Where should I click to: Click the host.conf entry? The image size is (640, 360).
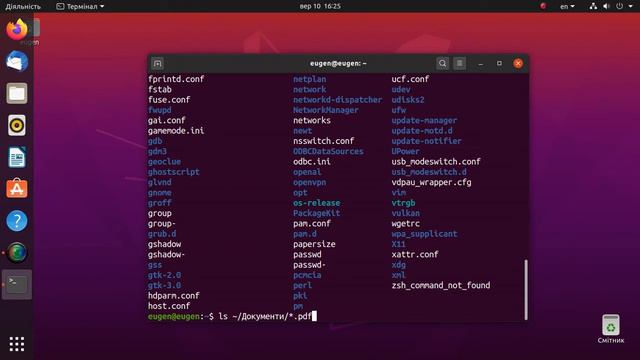[169, 306]
